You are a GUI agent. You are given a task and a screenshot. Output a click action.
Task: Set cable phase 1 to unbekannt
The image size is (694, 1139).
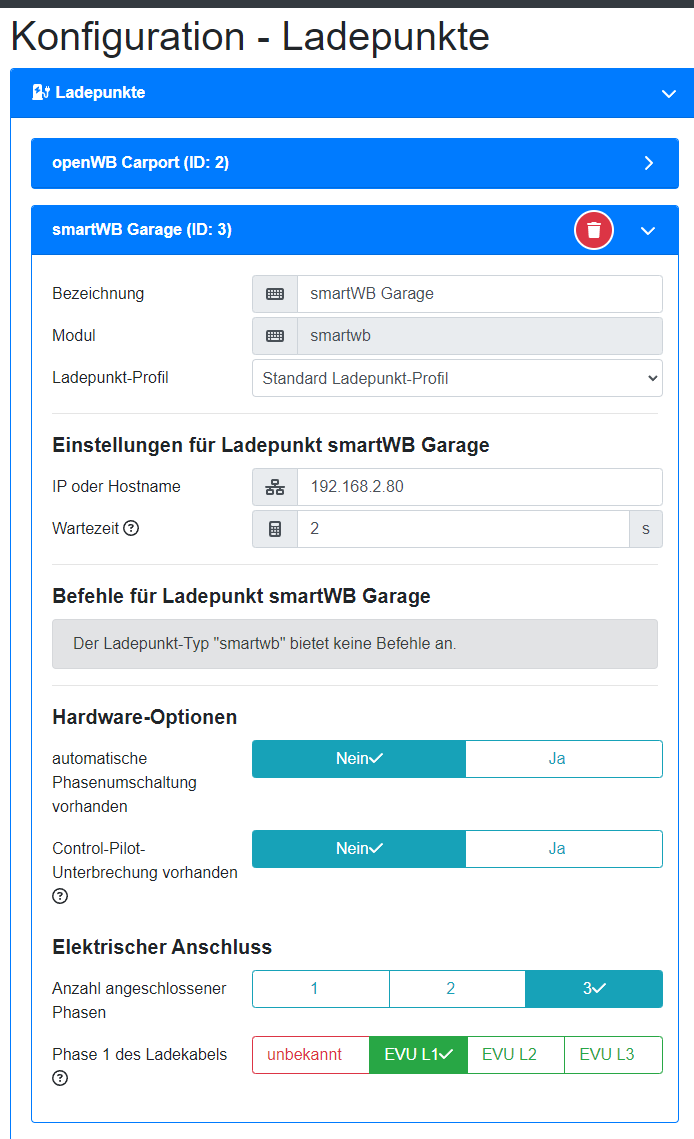(x=311, y=1055)
